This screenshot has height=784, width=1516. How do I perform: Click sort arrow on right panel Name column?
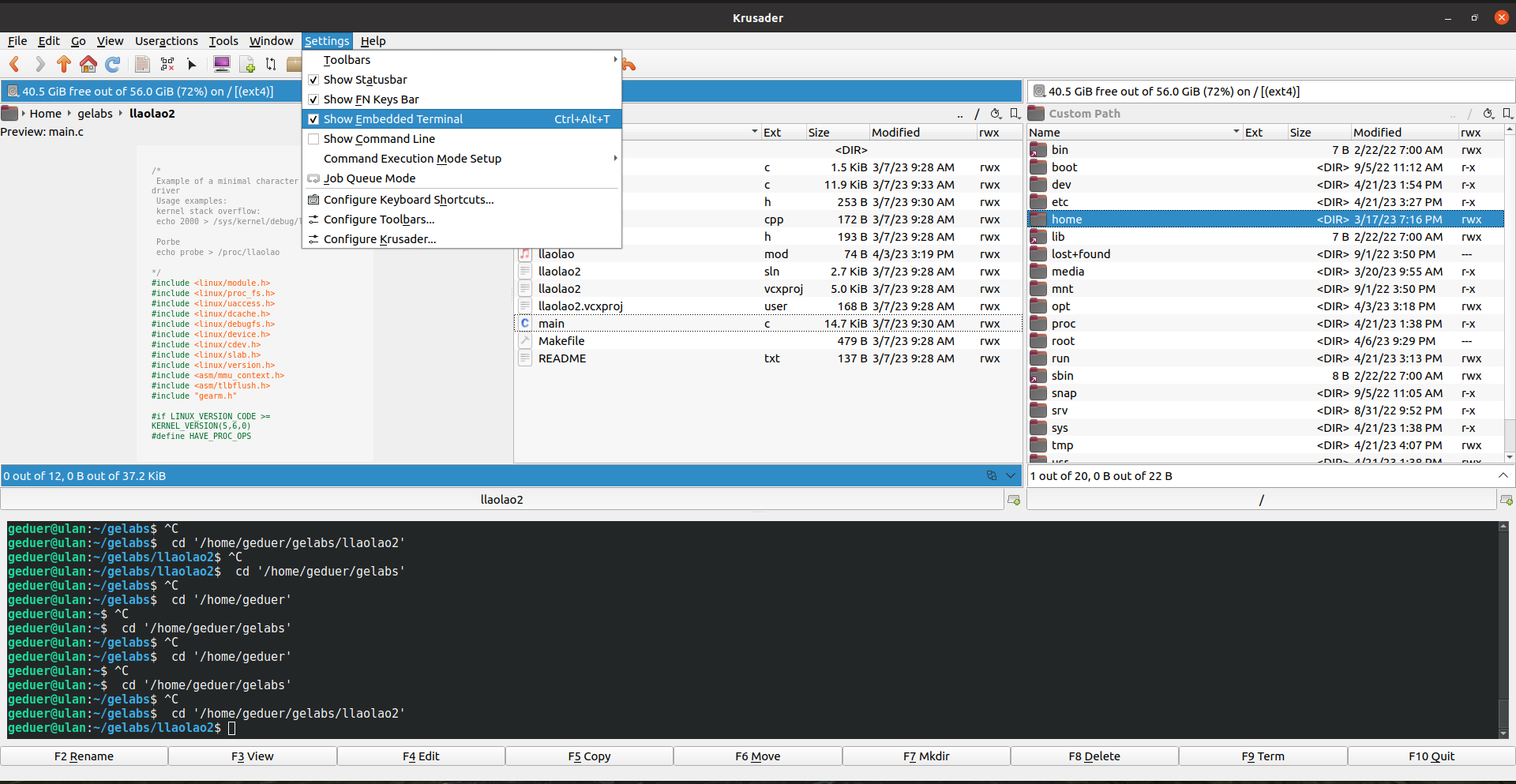1236,132
